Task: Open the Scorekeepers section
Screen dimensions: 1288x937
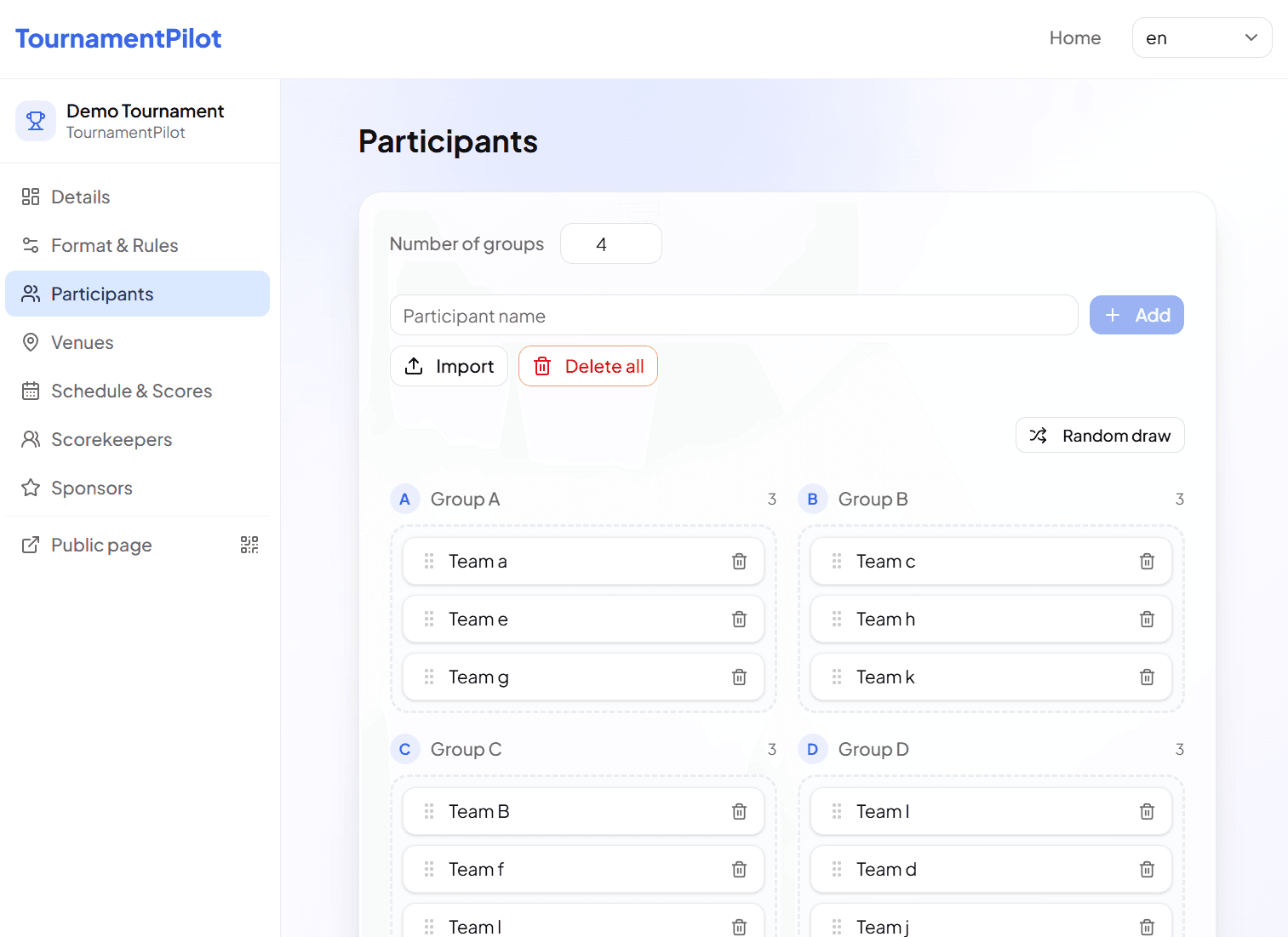Action: [x=138, y=439]
